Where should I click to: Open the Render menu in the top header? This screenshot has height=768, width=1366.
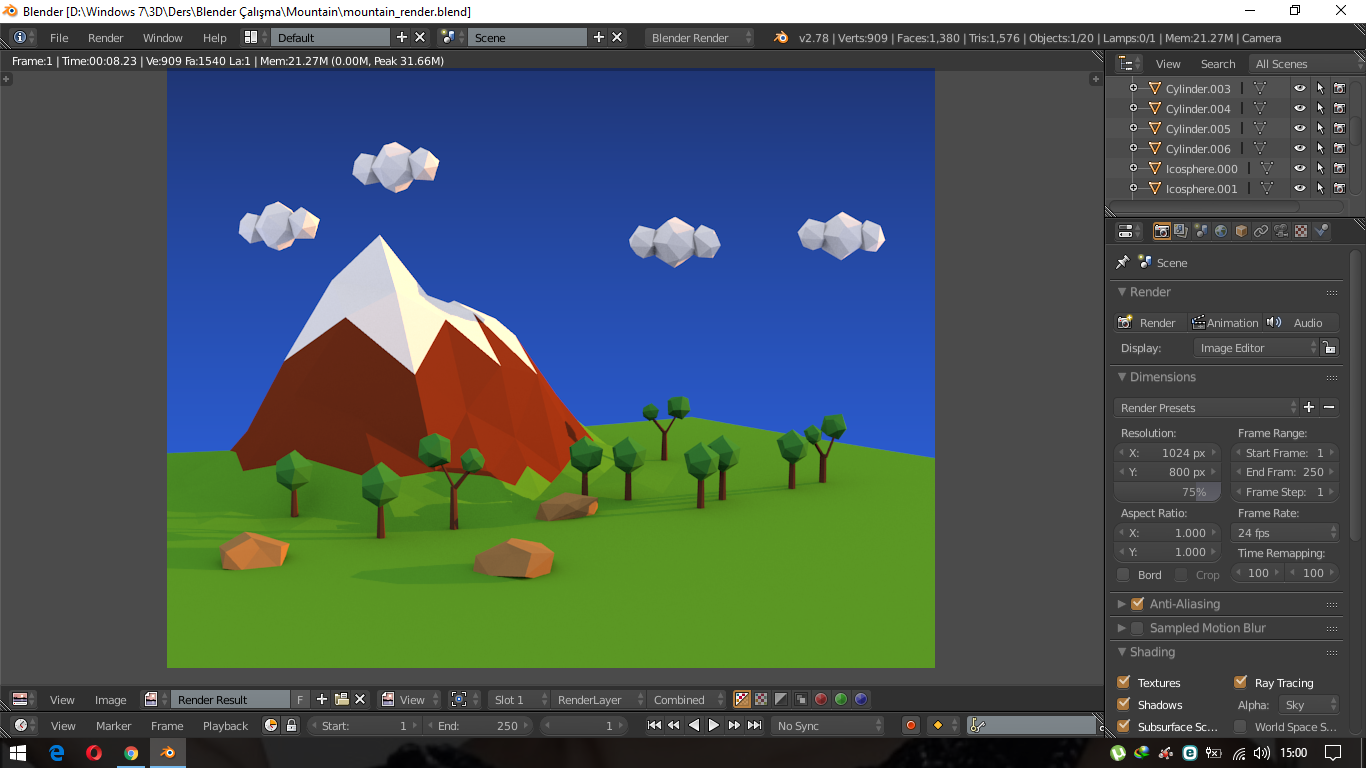[x=103, y=37]
